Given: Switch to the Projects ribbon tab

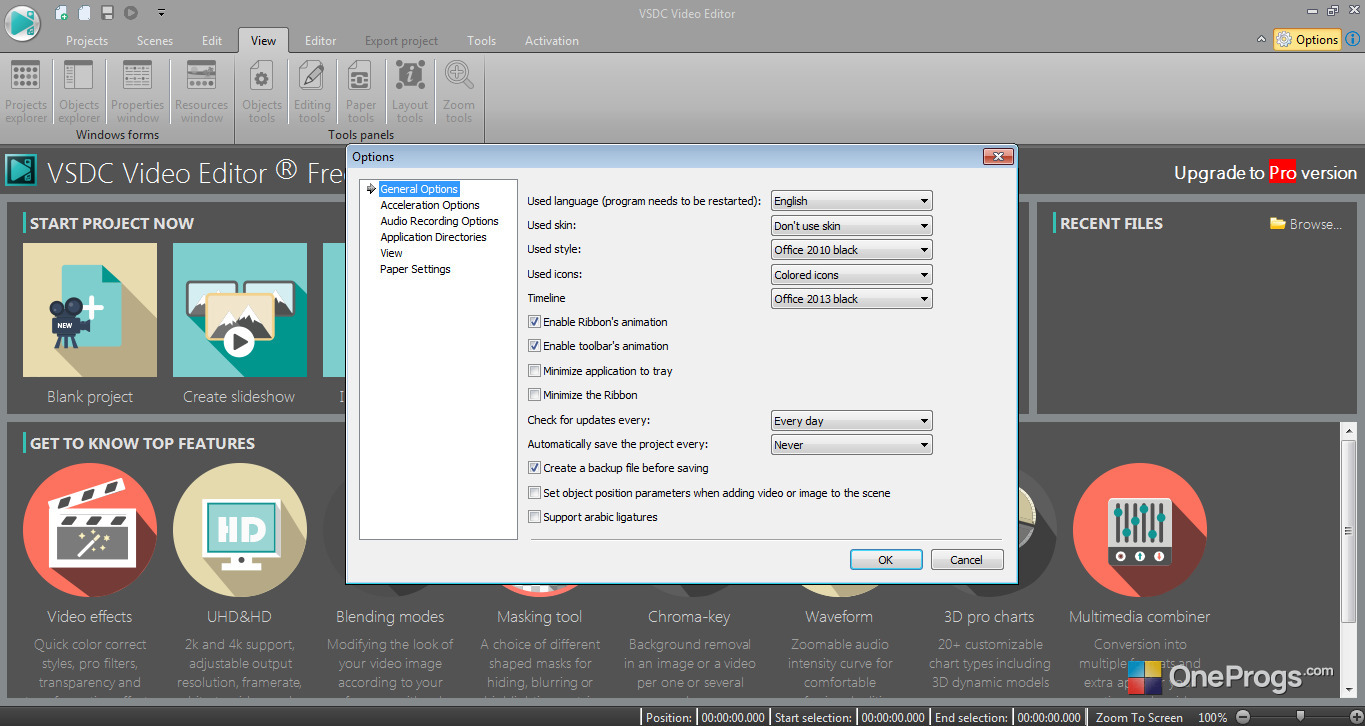Looking at the screenshot, I should click(87, 41).
